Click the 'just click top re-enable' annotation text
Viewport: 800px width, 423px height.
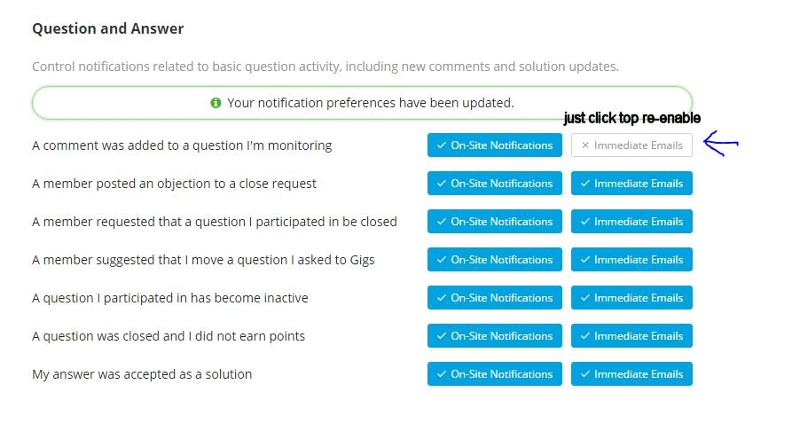632,118
